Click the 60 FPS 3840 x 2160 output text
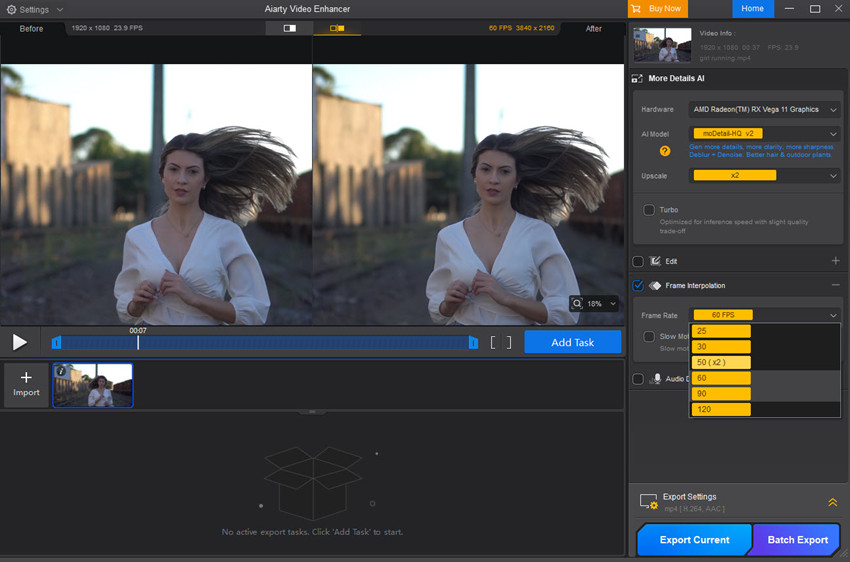Viewport: 850px width, 562px height. (521, 28)
